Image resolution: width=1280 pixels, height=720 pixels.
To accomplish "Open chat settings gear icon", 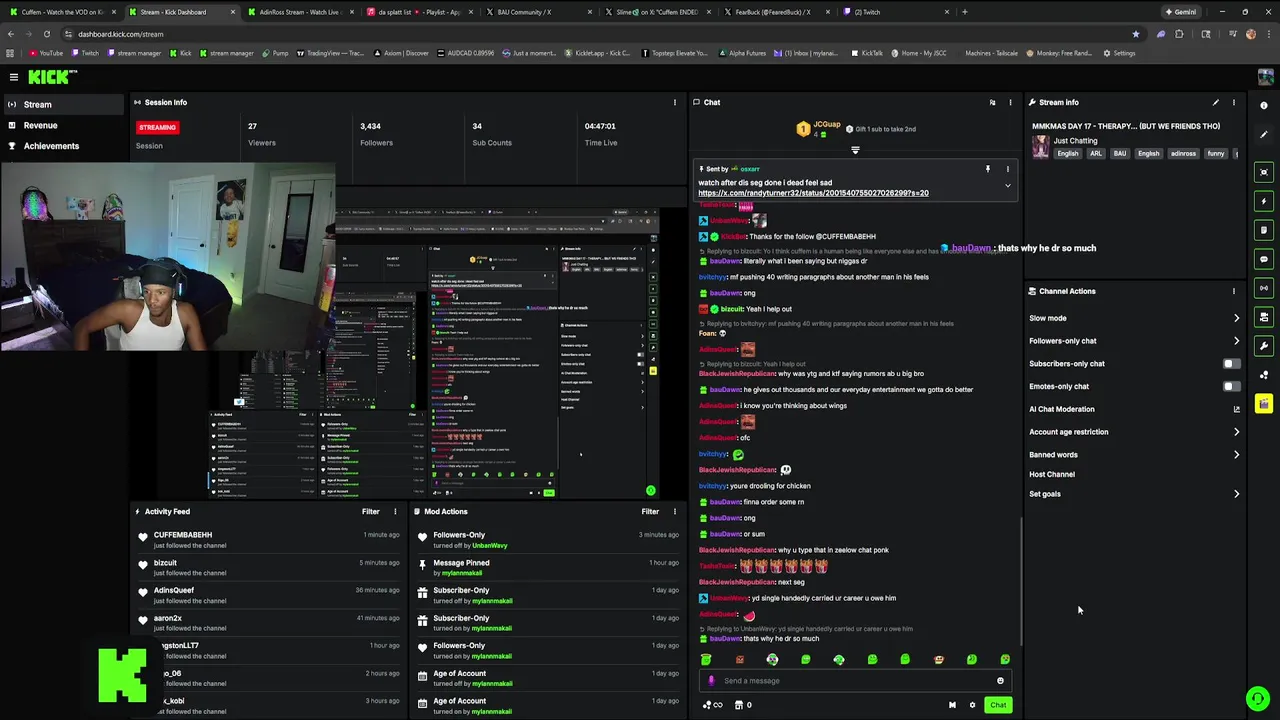I will click(972, 705).
